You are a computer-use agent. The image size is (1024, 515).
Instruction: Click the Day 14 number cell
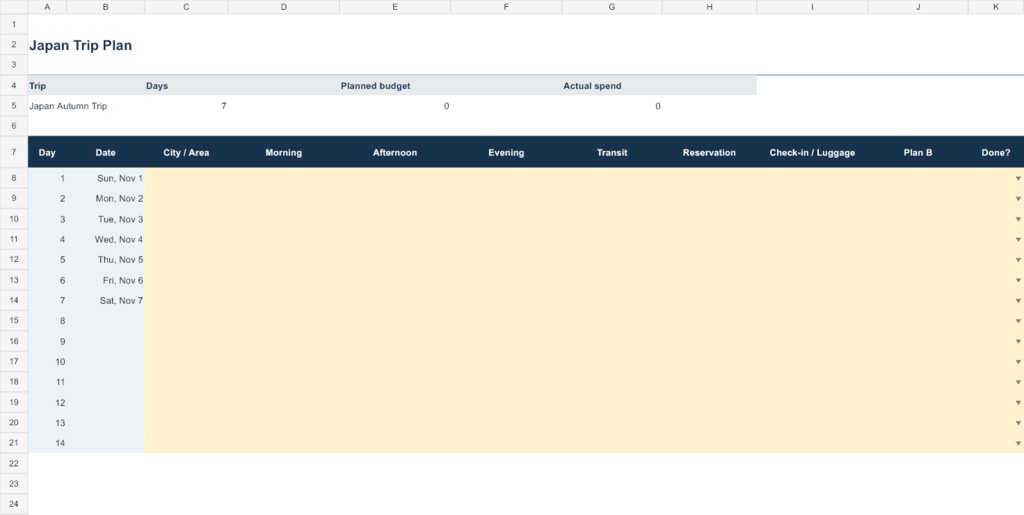[x=47, y=443]
